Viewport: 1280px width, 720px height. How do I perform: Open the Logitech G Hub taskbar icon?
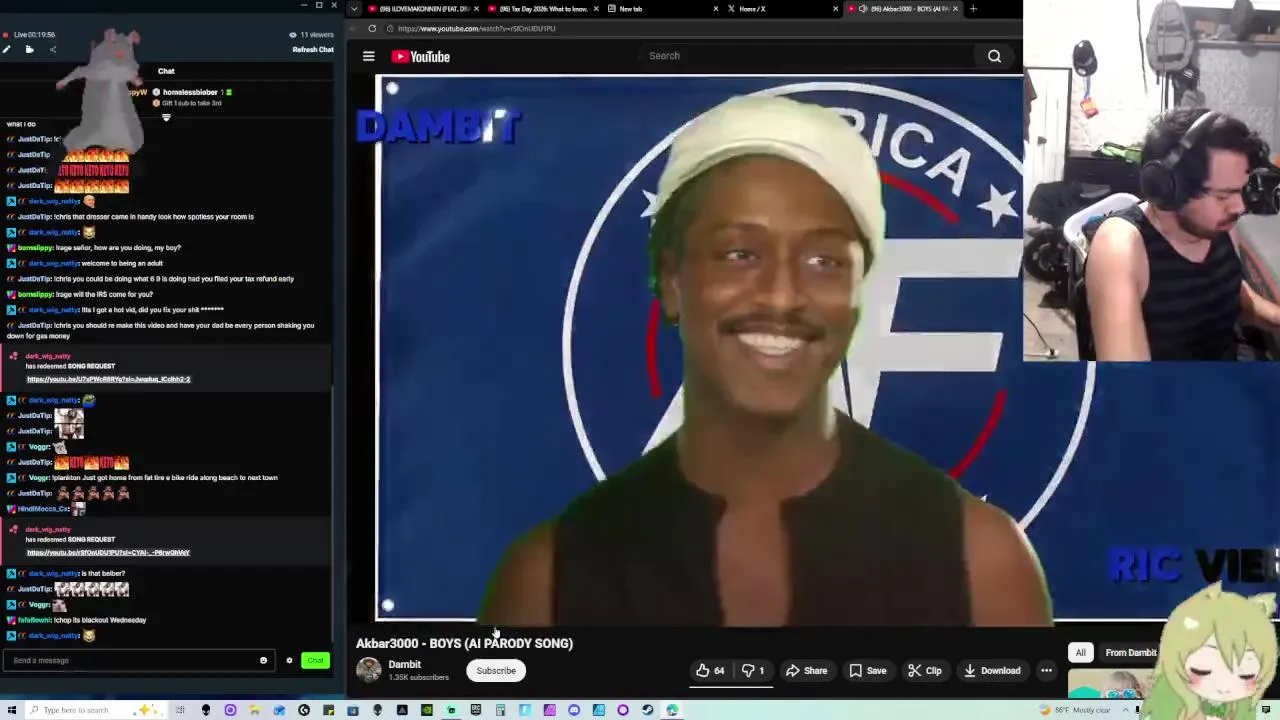click(x=304, y=710)
